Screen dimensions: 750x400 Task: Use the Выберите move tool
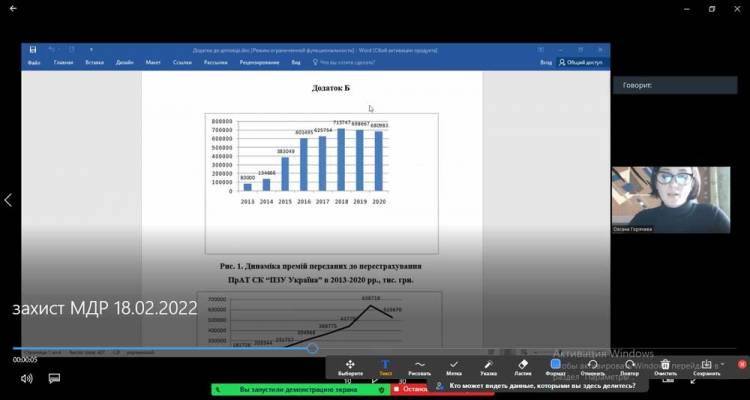click(x=350, y=367)
